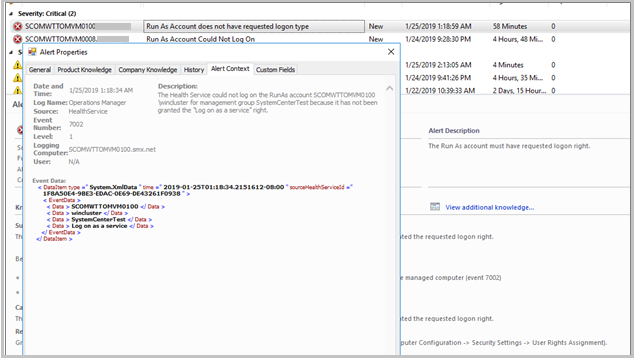Click the wincluster data element
The width and height of the screenshot is (635, 362).
pos(86,213)
